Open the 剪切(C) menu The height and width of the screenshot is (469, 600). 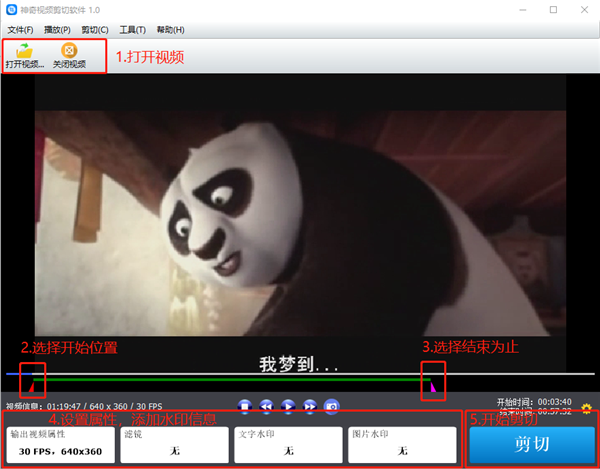[97, 30]
